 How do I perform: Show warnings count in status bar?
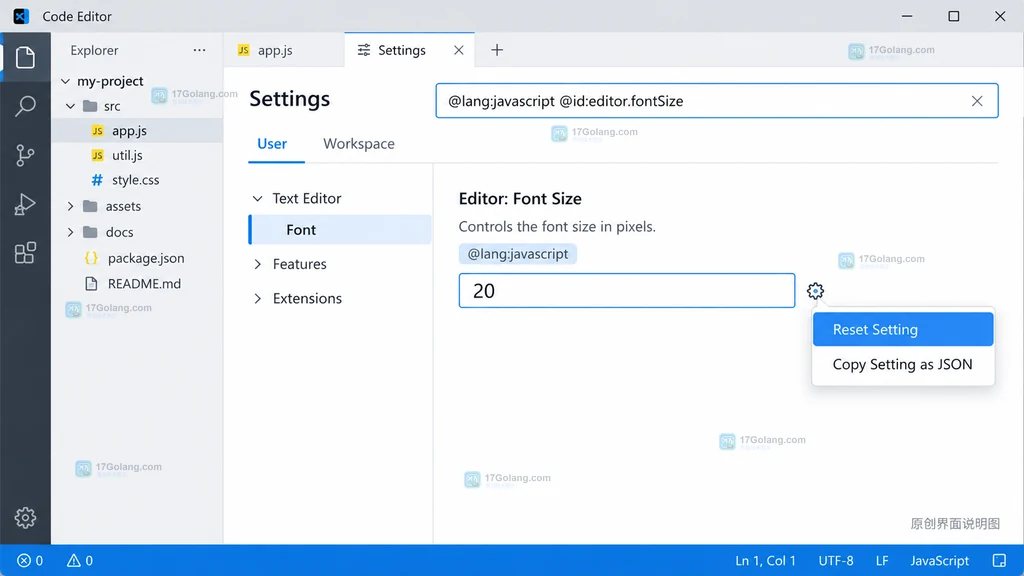pos(80,560)
